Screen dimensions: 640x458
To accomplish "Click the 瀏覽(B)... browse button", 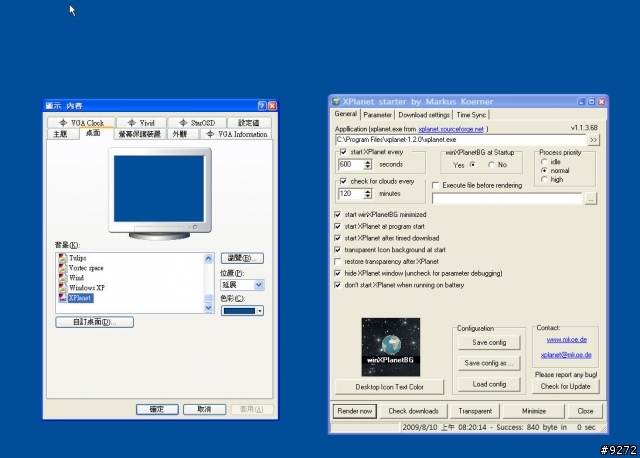I will point(242,258).
